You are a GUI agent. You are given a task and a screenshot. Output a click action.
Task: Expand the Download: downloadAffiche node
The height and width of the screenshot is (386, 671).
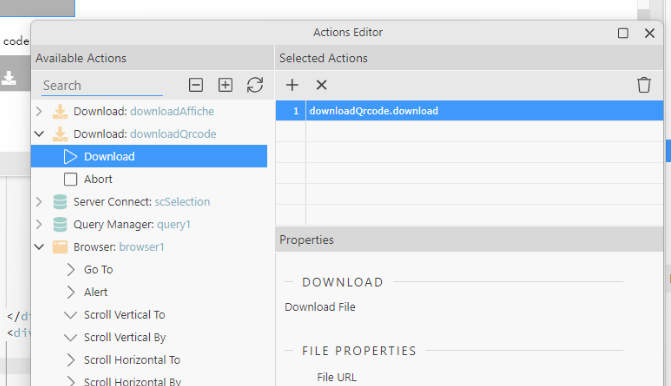(39, 111)
